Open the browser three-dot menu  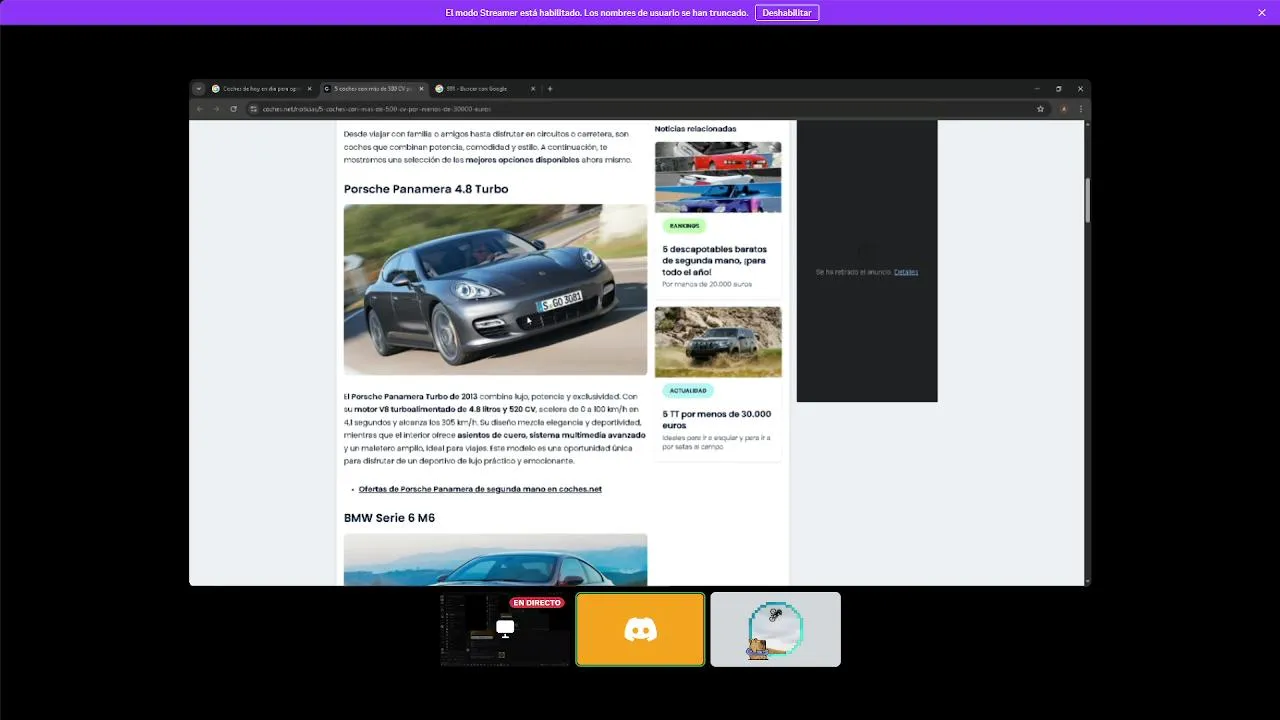pyautogui.click(x=1080, y=108)
